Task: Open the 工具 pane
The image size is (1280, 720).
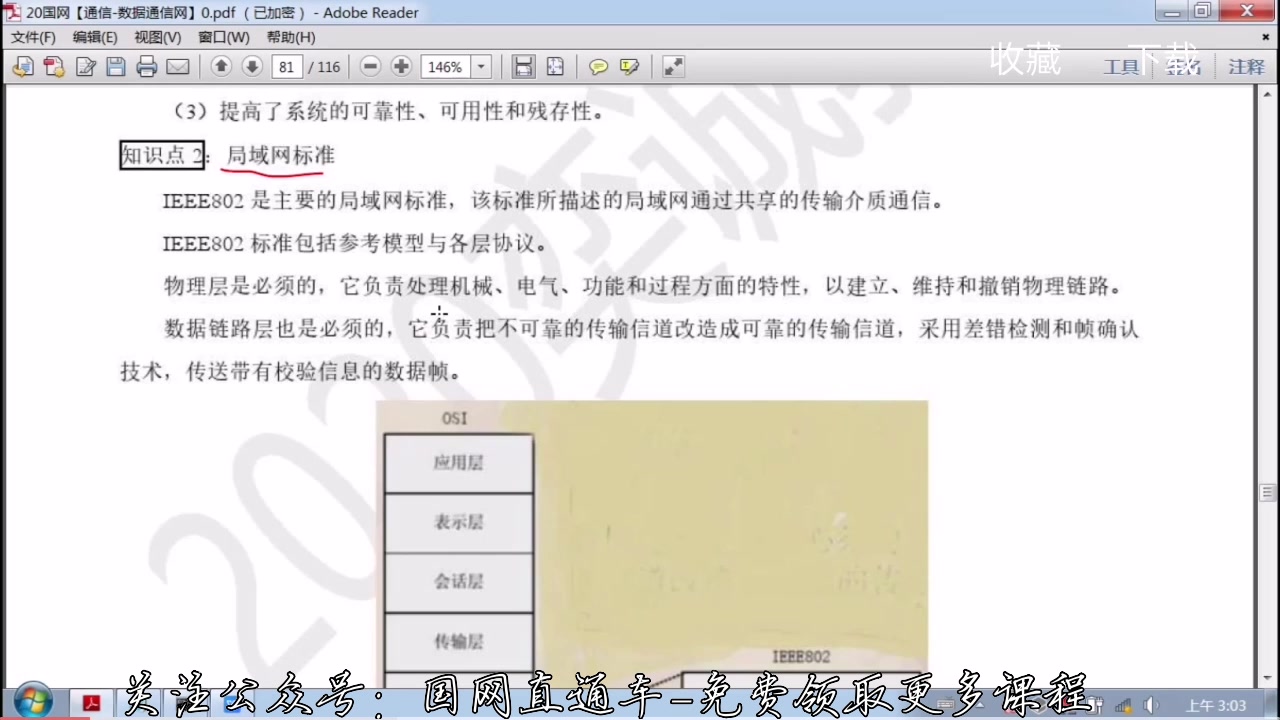Action: click(1121, 67)
